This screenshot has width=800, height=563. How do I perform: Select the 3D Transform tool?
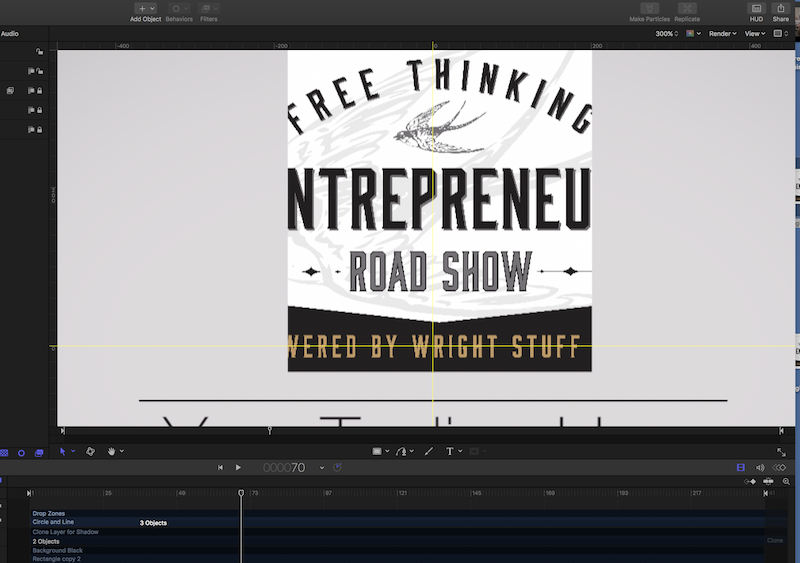click(x=90, y=451)
